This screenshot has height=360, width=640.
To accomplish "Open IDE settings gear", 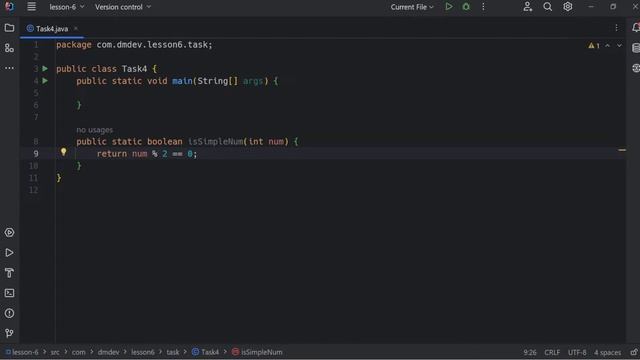I will (568, 7).
